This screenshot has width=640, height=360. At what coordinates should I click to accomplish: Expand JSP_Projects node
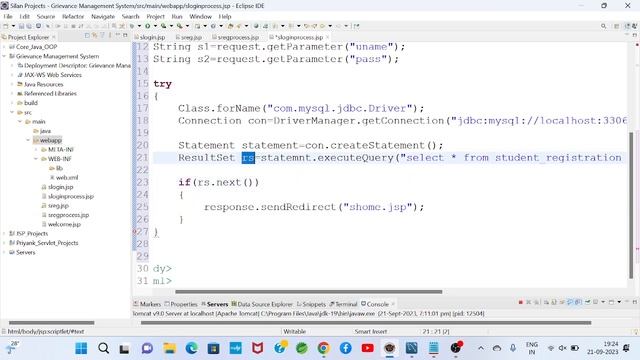pyautogui.click(x=4, y=233)
